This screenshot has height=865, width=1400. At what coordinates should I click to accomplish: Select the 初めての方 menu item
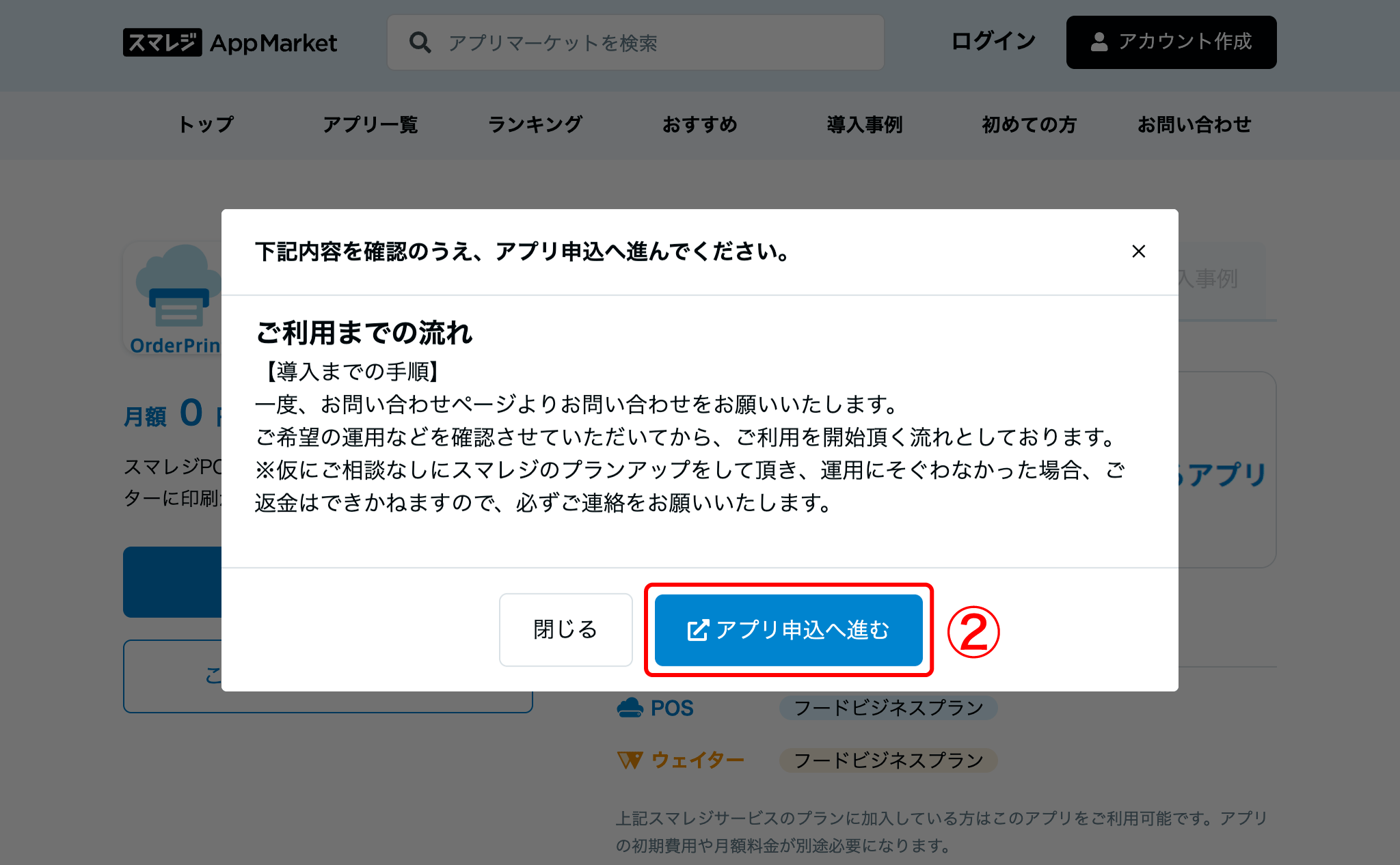pyautogui.click(x=1029, y=124)
